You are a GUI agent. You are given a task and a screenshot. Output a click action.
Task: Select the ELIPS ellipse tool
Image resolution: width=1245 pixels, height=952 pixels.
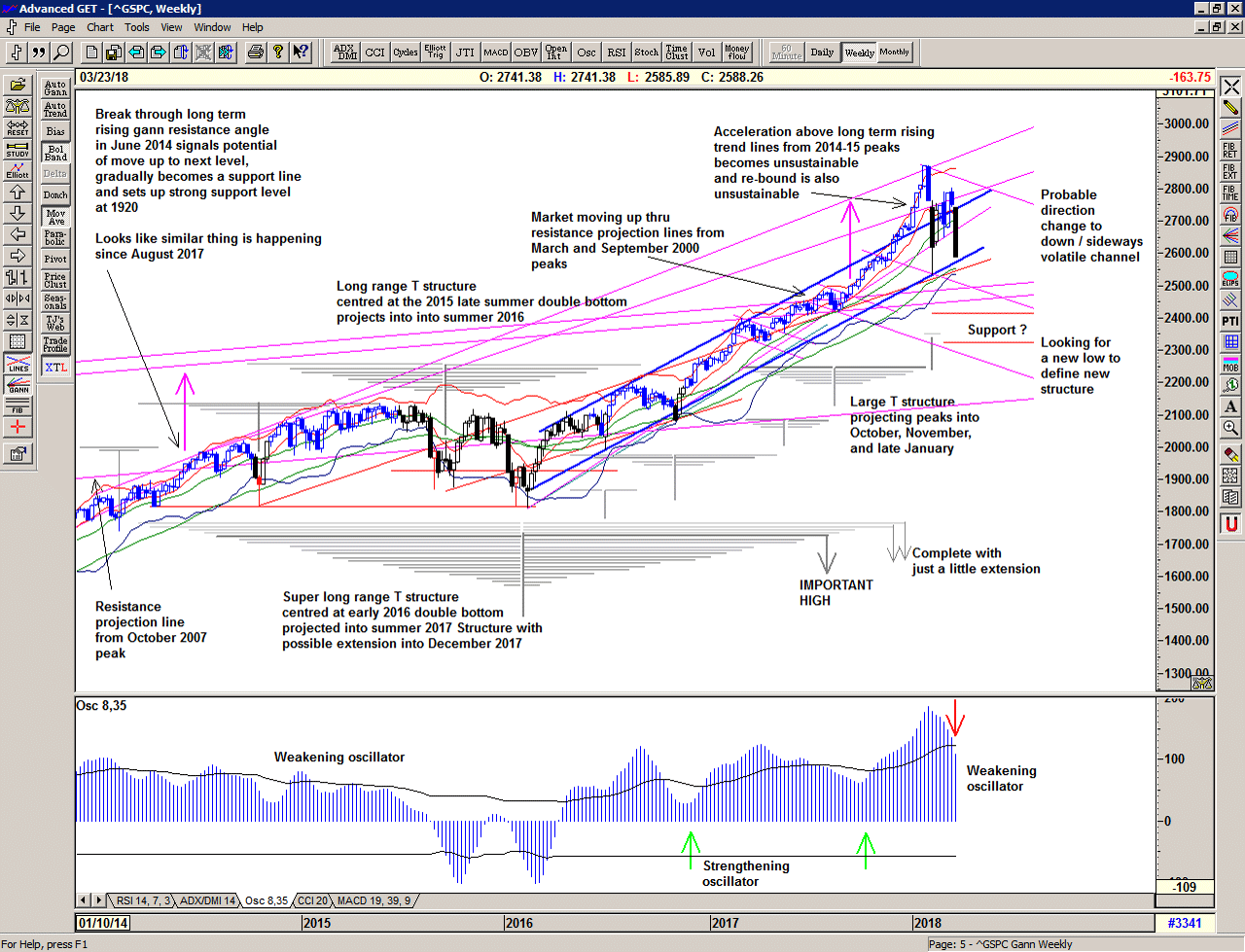click(x=1230, y=278)
